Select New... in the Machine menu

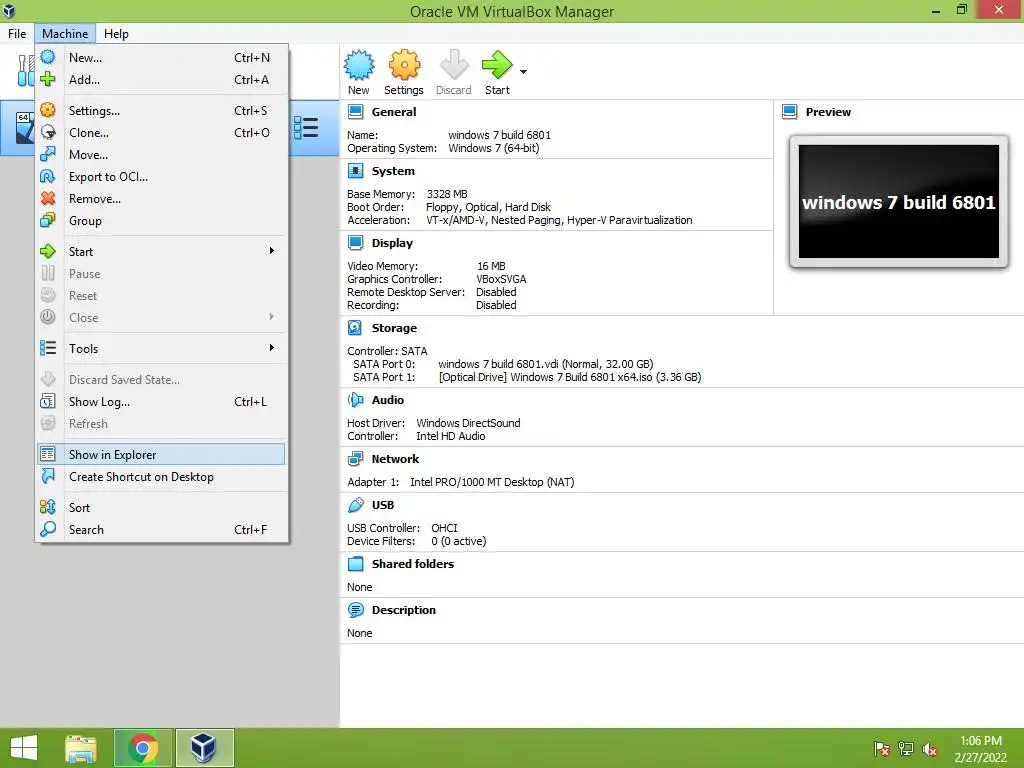[162, 57]
